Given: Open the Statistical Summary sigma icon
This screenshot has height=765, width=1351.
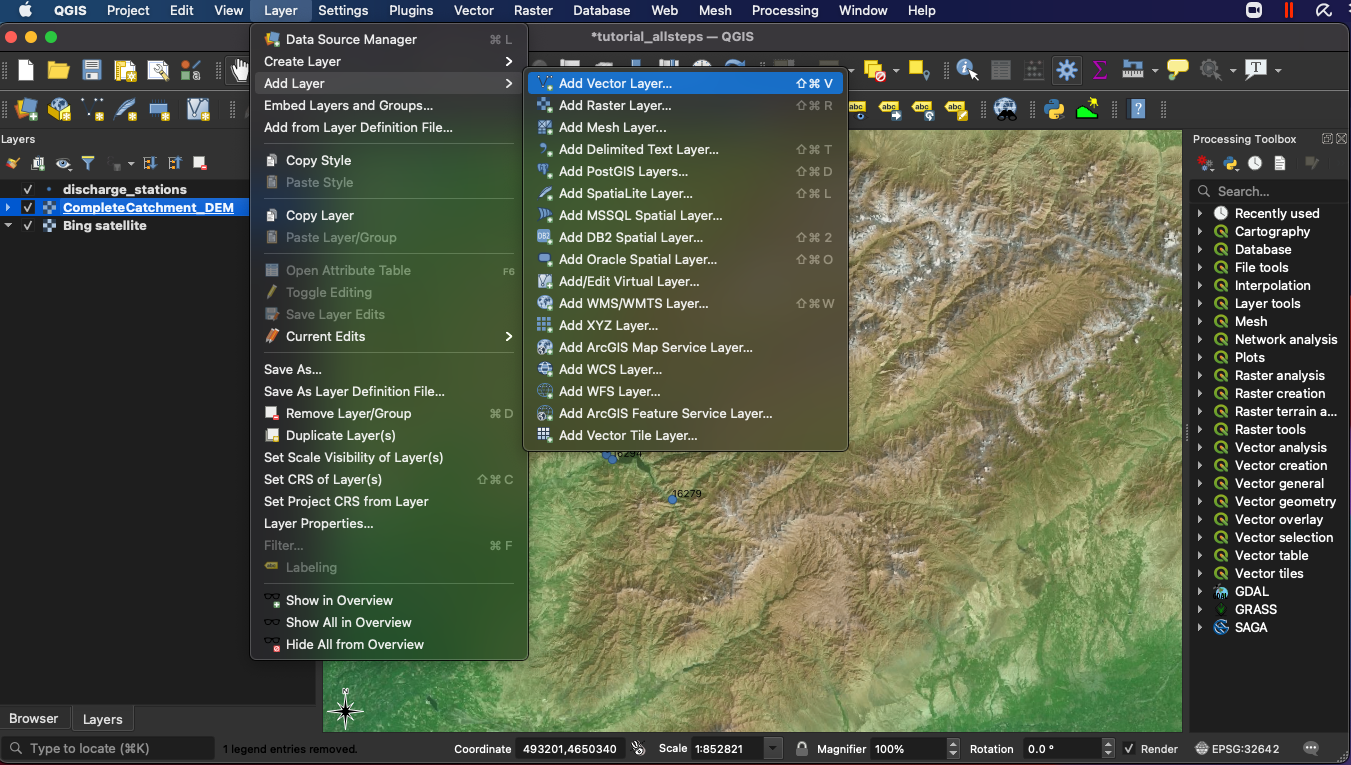Looking at the screenshot, I should 1100,70.
